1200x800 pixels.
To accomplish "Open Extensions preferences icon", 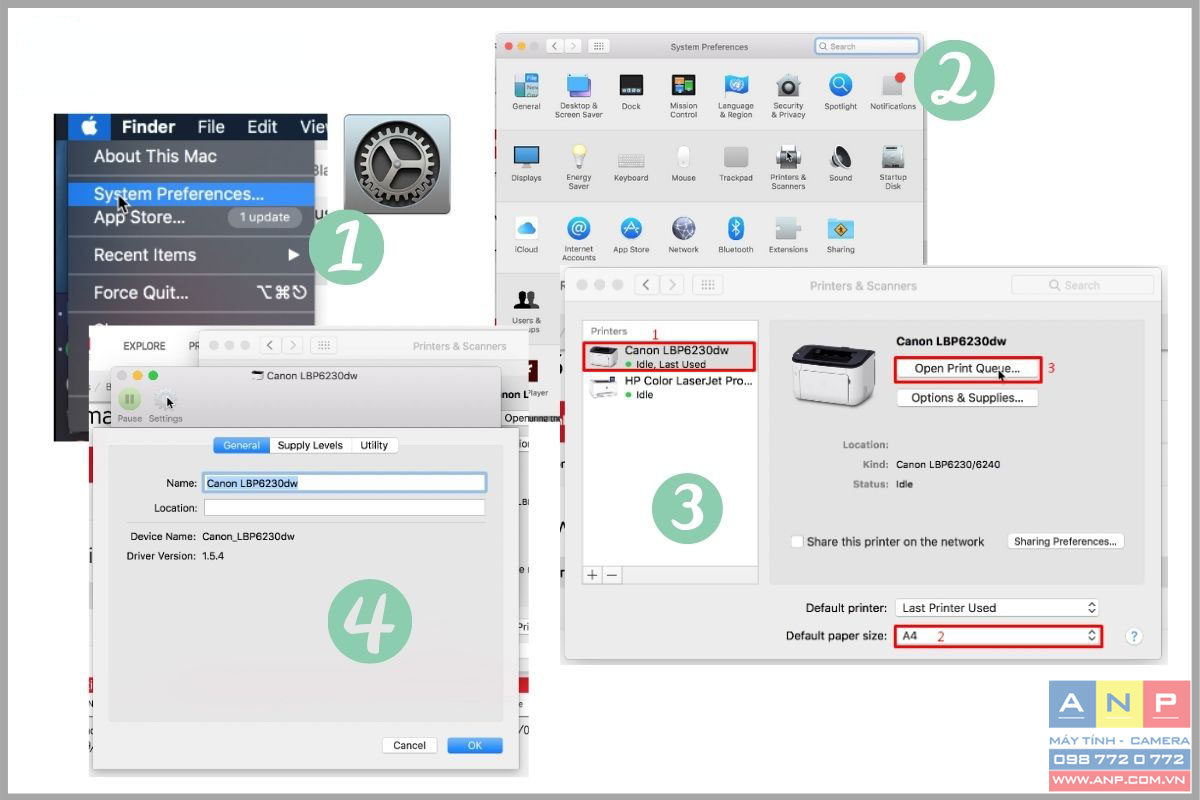I will point(788,229).
